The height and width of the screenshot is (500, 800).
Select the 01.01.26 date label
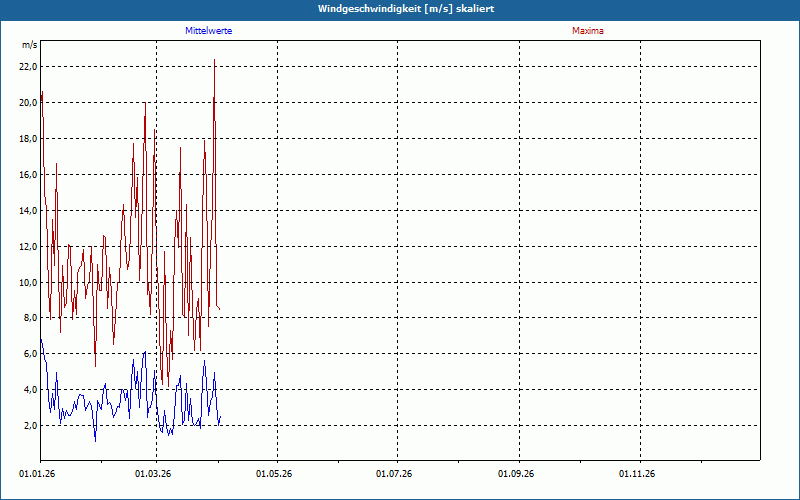point(37,473)
